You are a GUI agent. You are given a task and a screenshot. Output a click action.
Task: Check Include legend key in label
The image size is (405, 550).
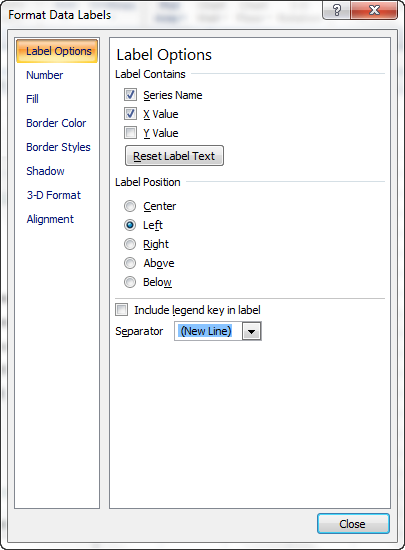tap(122, 310)
